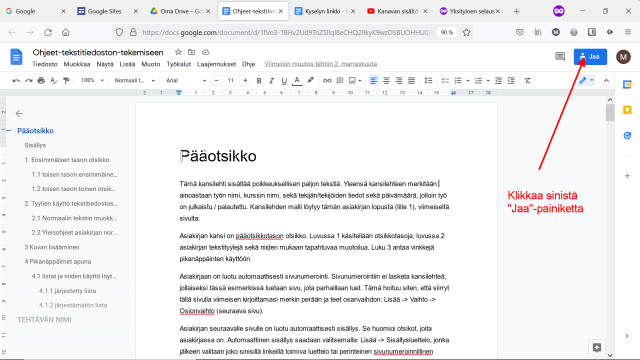640x360 pixels.
Task: Click the checklist icon
Action: 445,81
